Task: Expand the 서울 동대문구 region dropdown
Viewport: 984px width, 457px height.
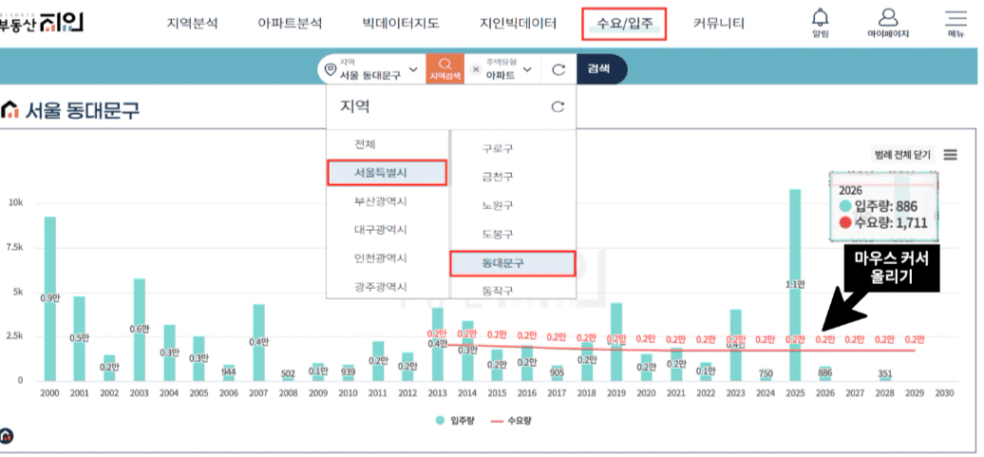Action: 371,69
